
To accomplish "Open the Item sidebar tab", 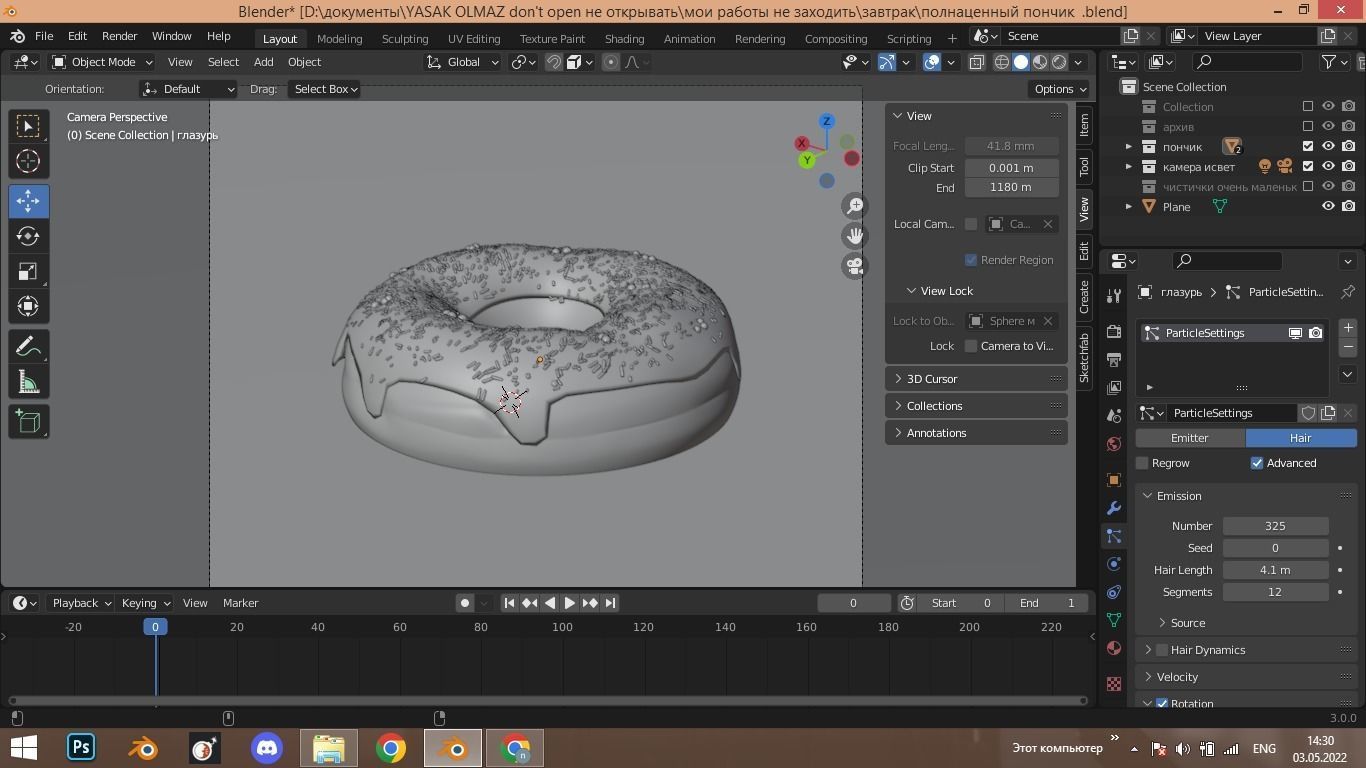I will click(1084, 125).
